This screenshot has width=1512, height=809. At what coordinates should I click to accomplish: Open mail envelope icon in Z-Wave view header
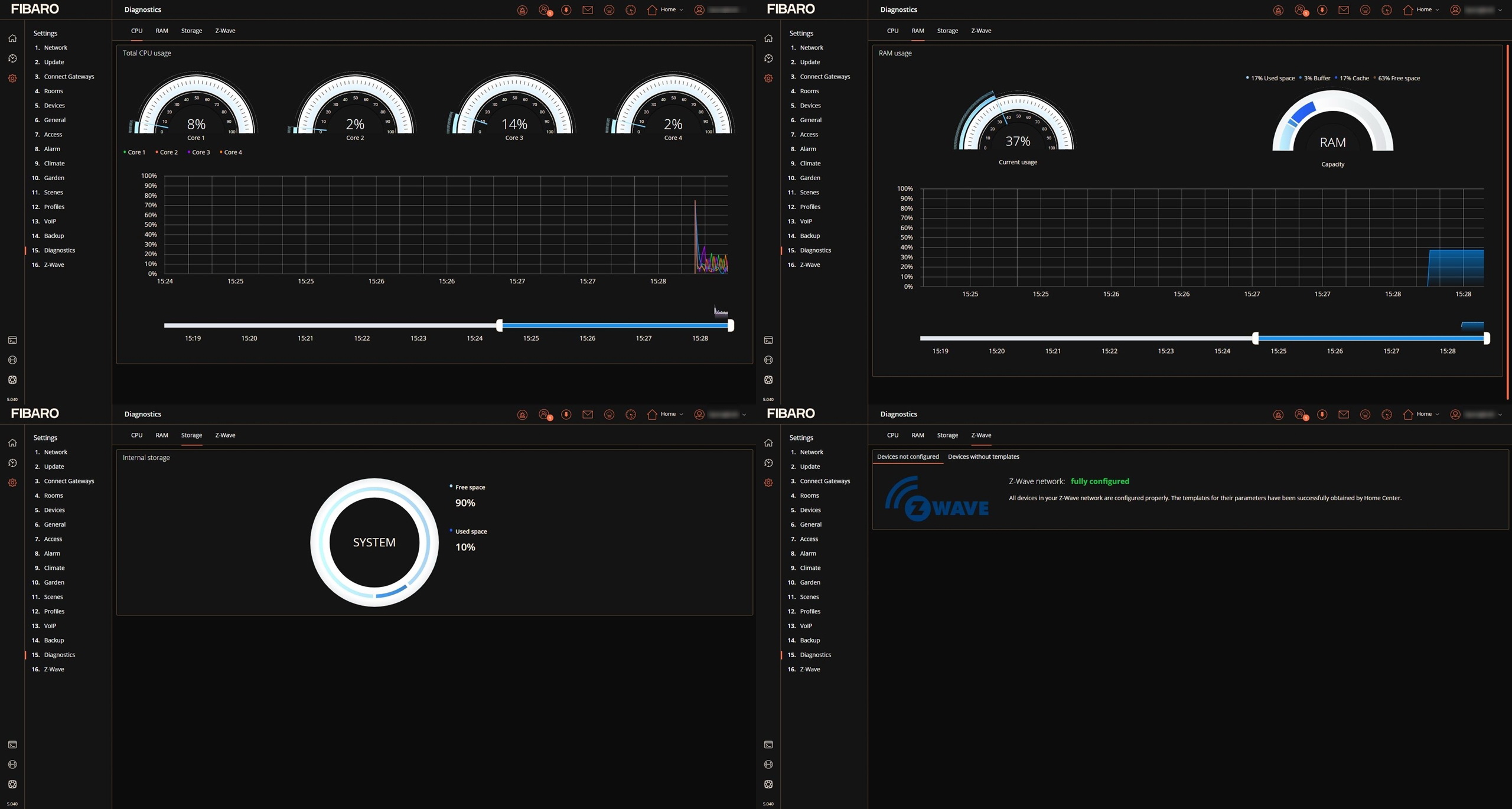(1344, 415)
